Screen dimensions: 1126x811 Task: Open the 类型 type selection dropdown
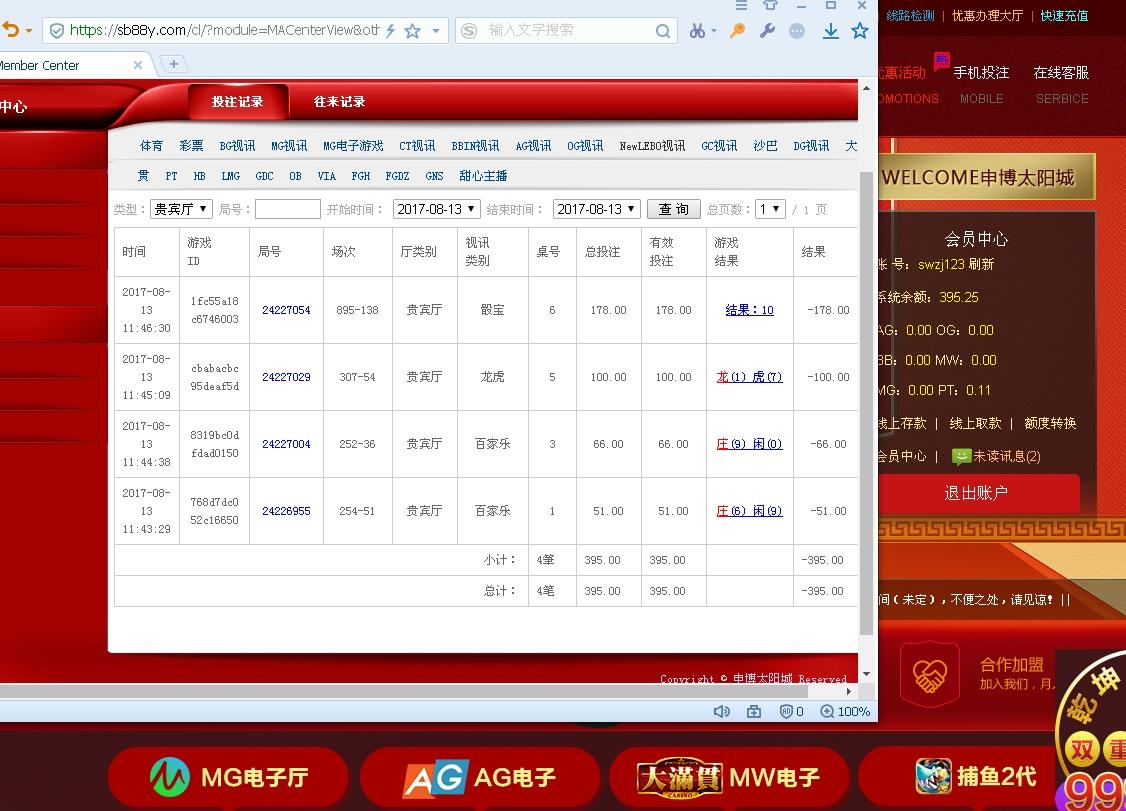click(181, 209)
